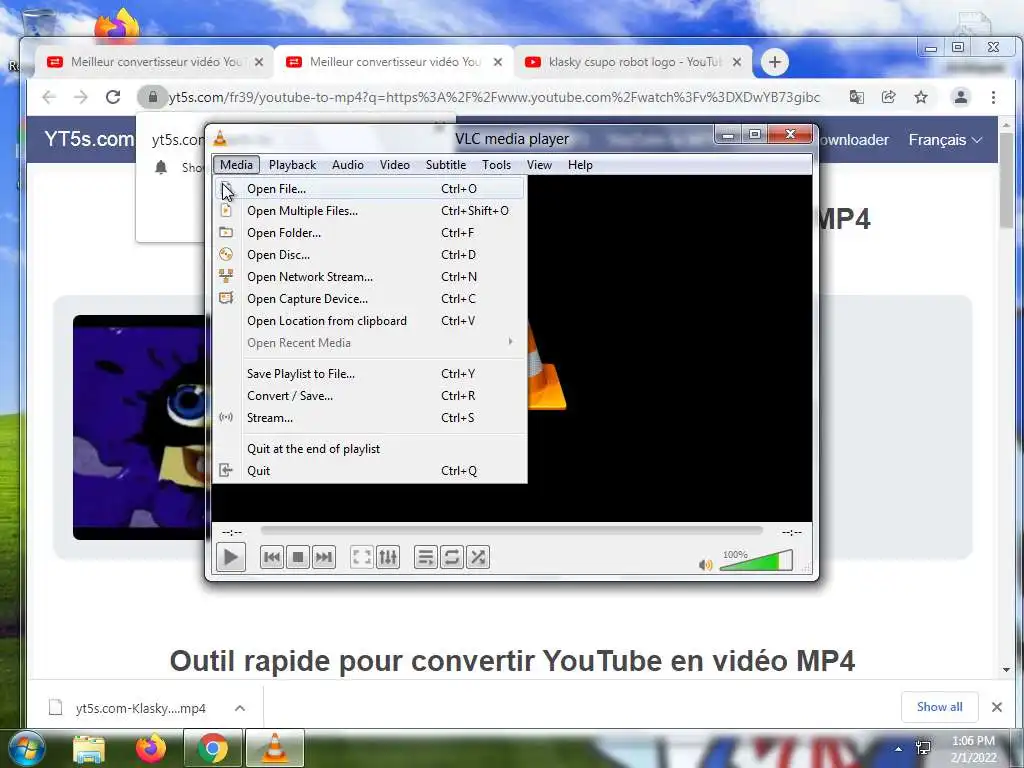
Task: Open a new Chrome tab
Action: (775, 62)
